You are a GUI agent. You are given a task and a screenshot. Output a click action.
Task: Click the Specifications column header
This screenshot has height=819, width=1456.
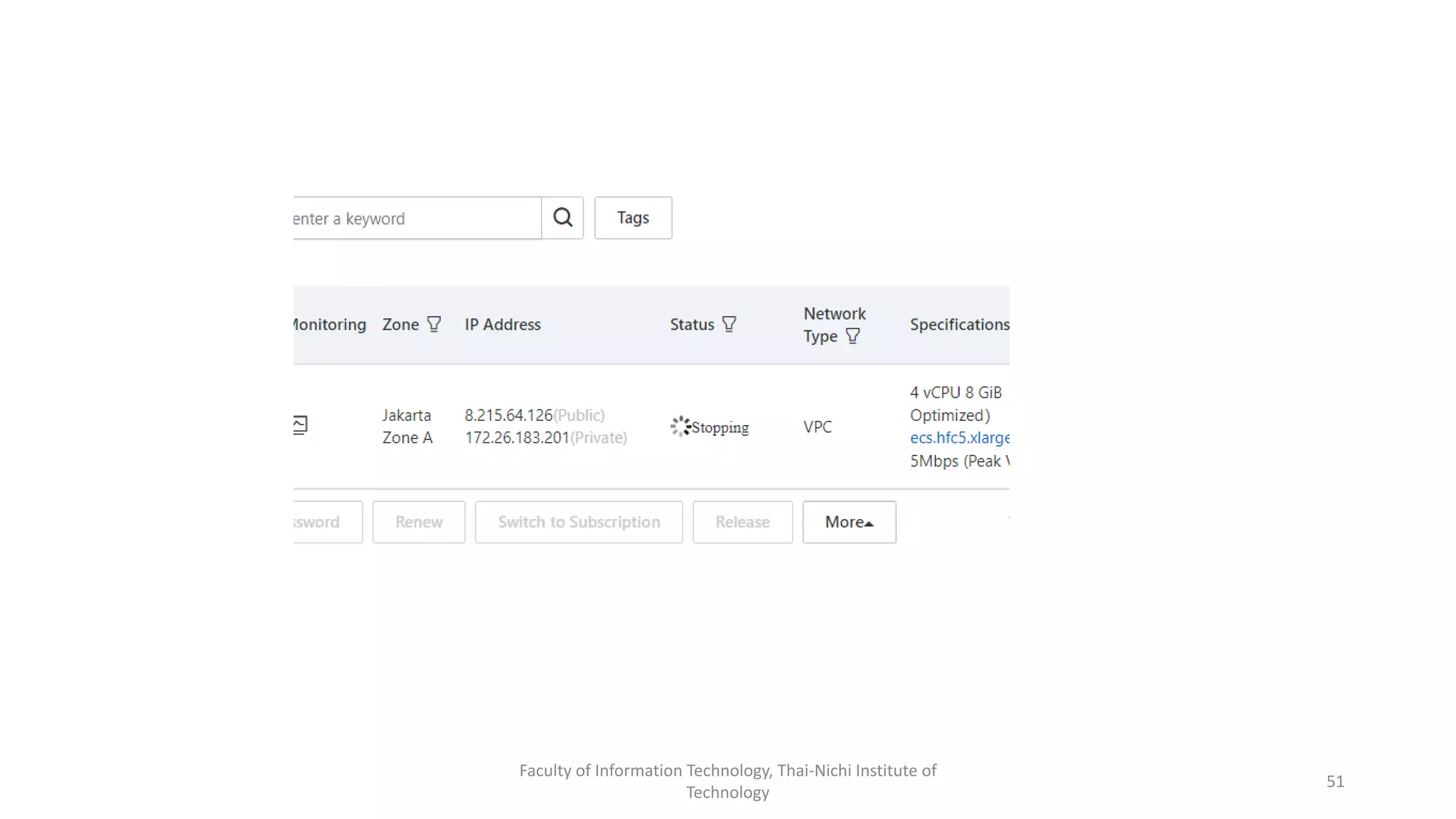click(x=959, y=324)
